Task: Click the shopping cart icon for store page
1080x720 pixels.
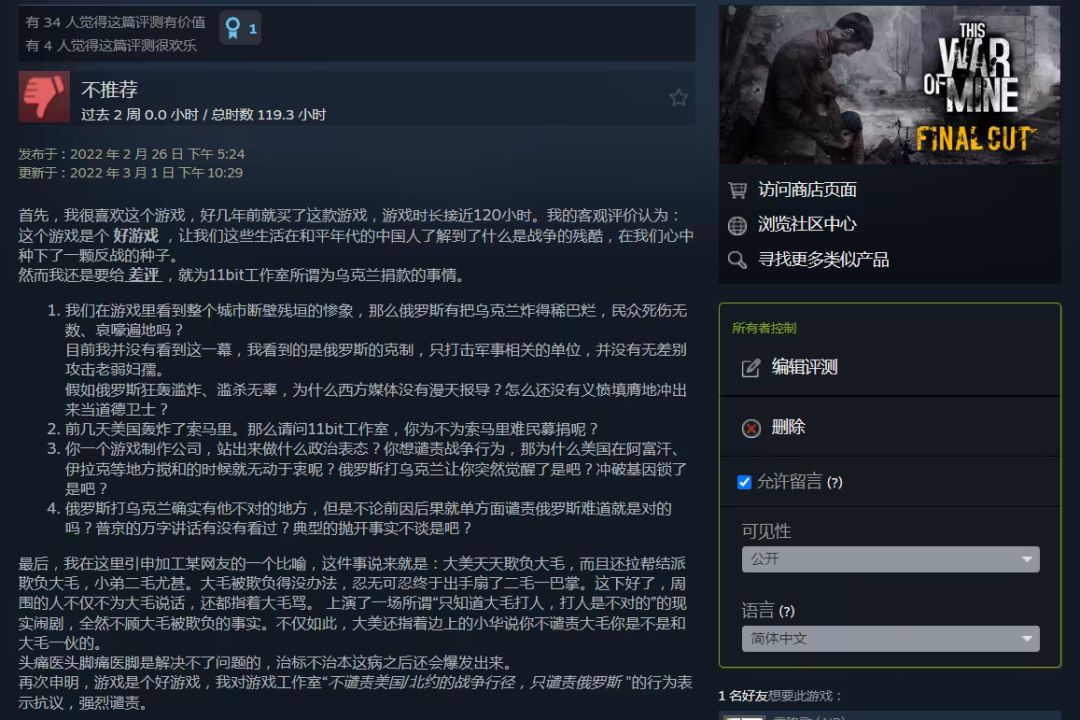Action: (737, 190)
